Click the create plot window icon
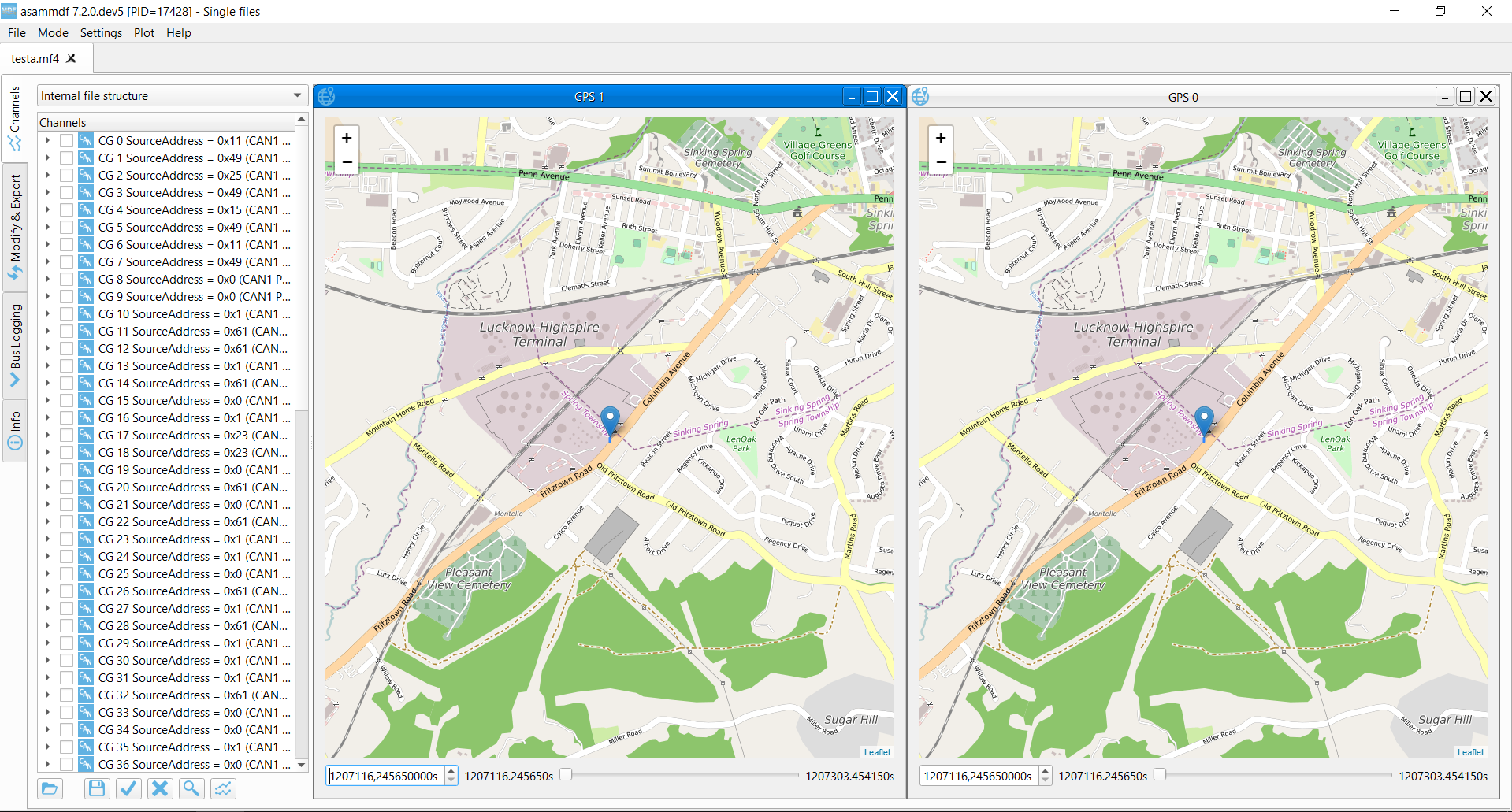The width and height of the screenshot is (1512, 812). point(223,788)
